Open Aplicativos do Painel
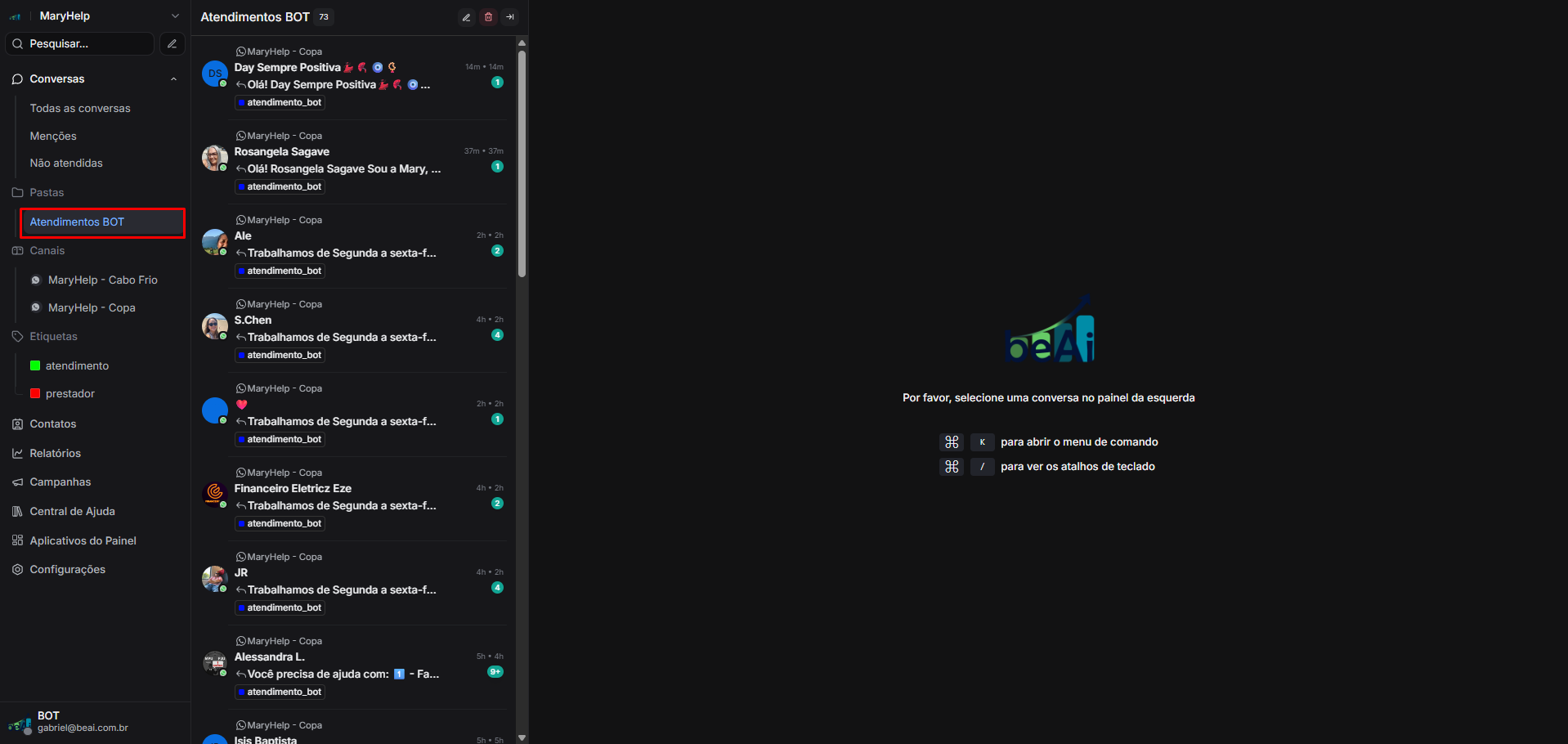 pyautogui.click(x=83, y=541)
